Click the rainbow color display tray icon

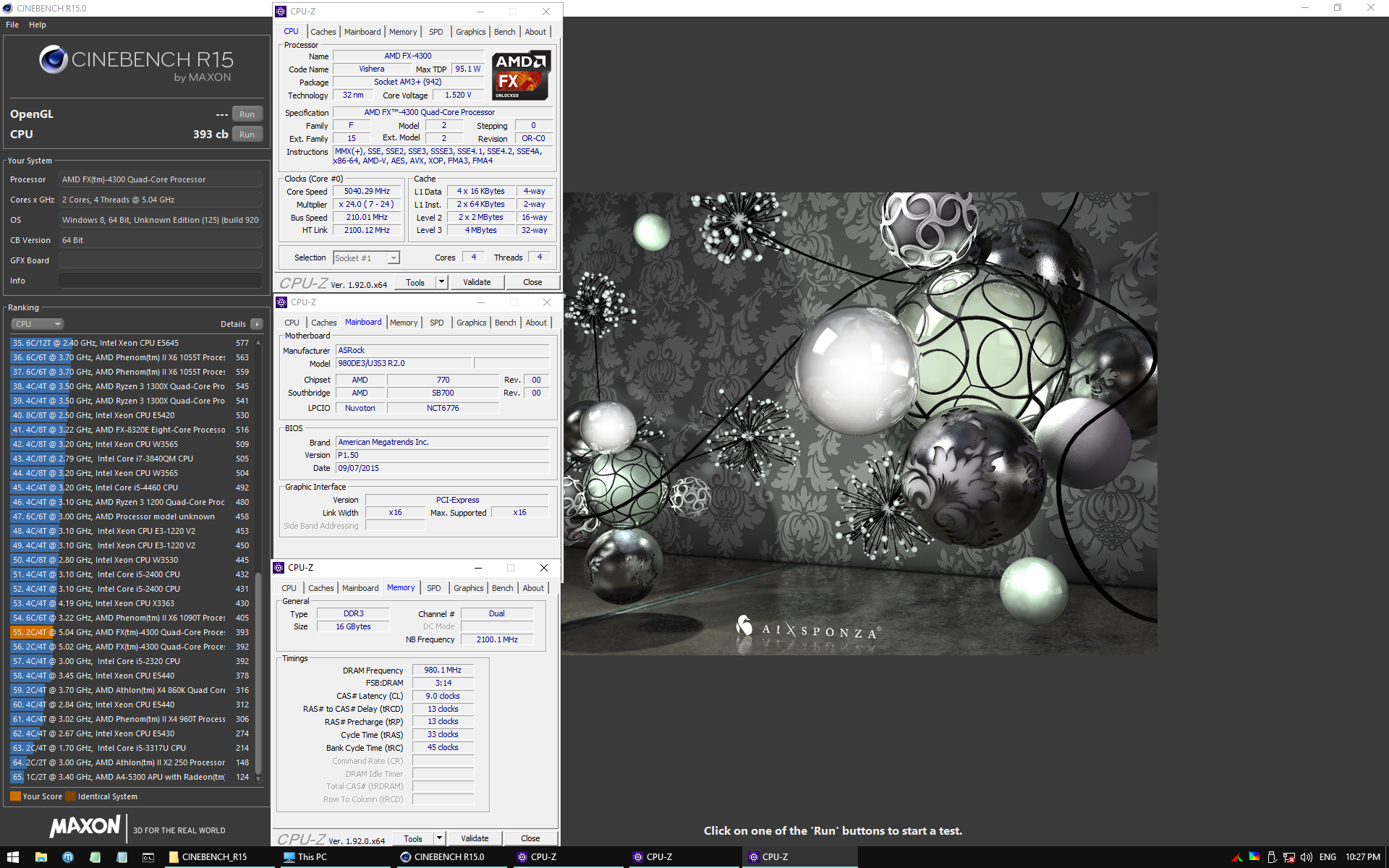(1254, 857)
